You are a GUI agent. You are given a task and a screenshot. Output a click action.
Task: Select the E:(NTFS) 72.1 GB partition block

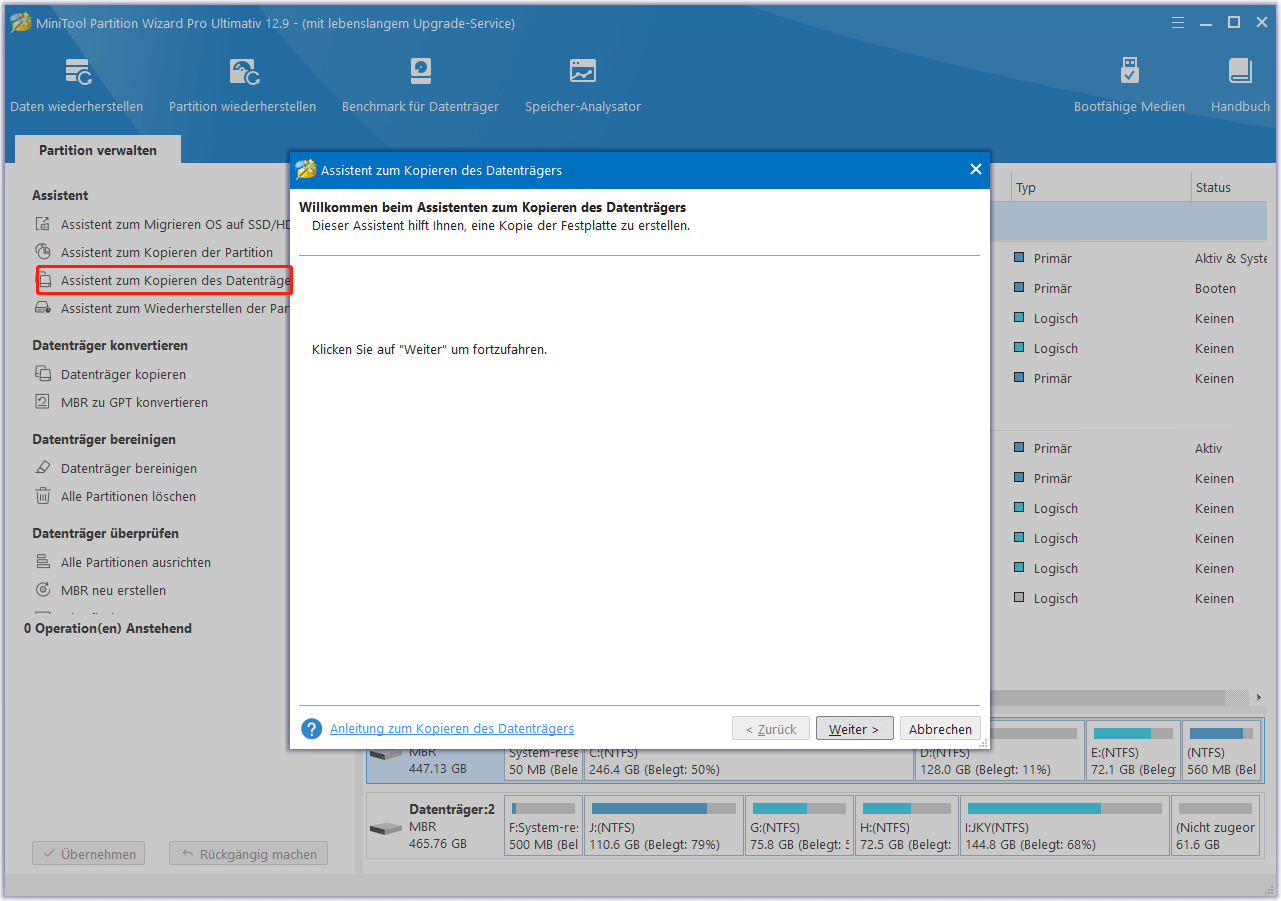click(1133, 751)
